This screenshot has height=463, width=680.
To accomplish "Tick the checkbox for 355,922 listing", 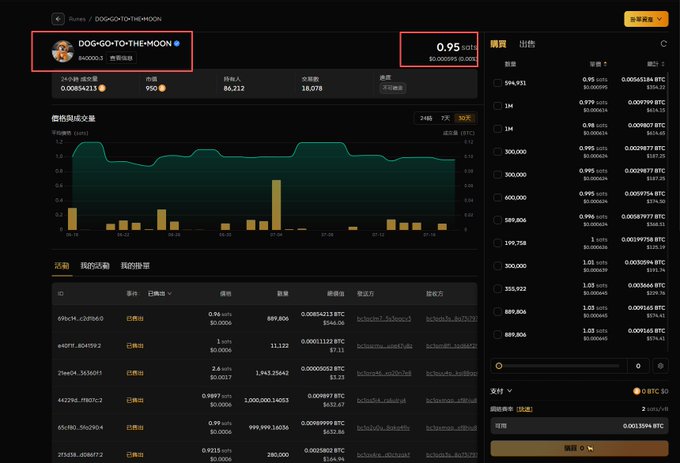I will click(x=497, y=289).
